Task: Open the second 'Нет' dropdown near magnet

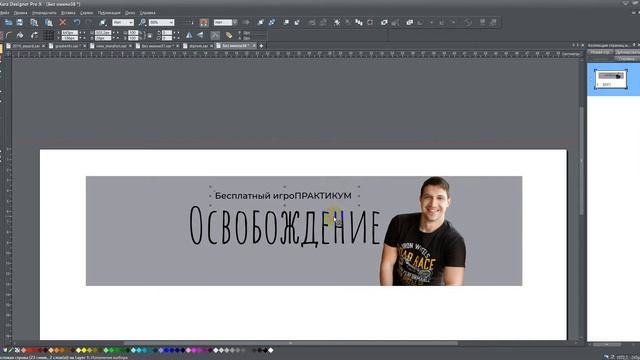Action: 225,22
